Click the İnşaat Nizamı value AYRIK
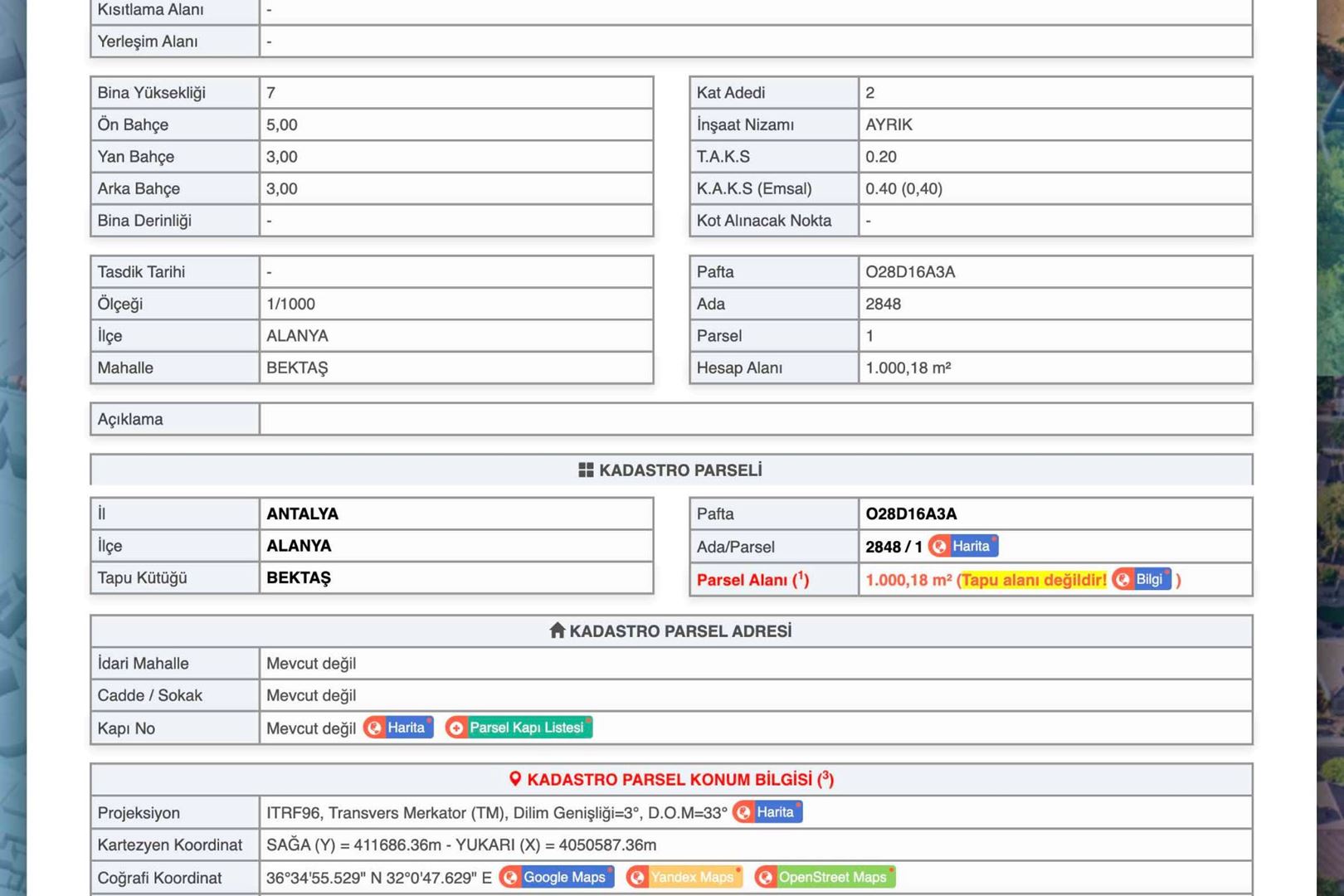Image resolution: width=1344 pixels, height=896 pixels. (889, 124)
